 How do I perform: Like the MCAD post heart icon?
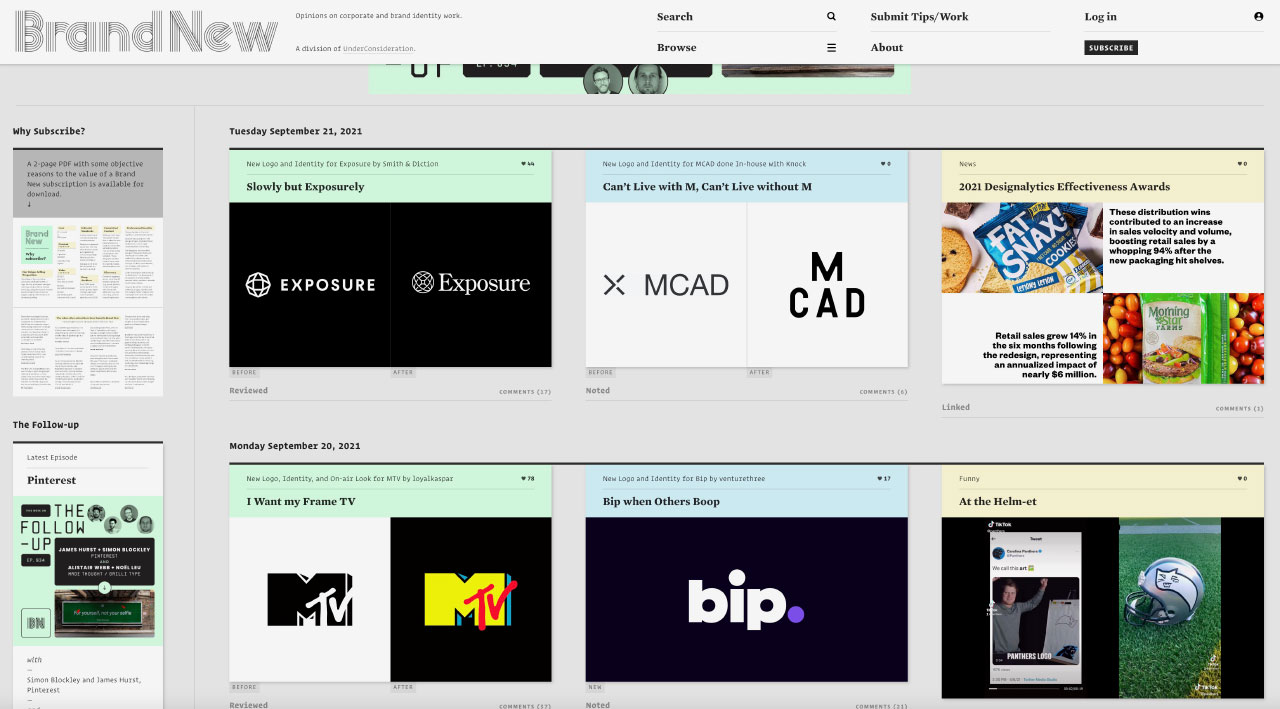[x=883, y=164]
